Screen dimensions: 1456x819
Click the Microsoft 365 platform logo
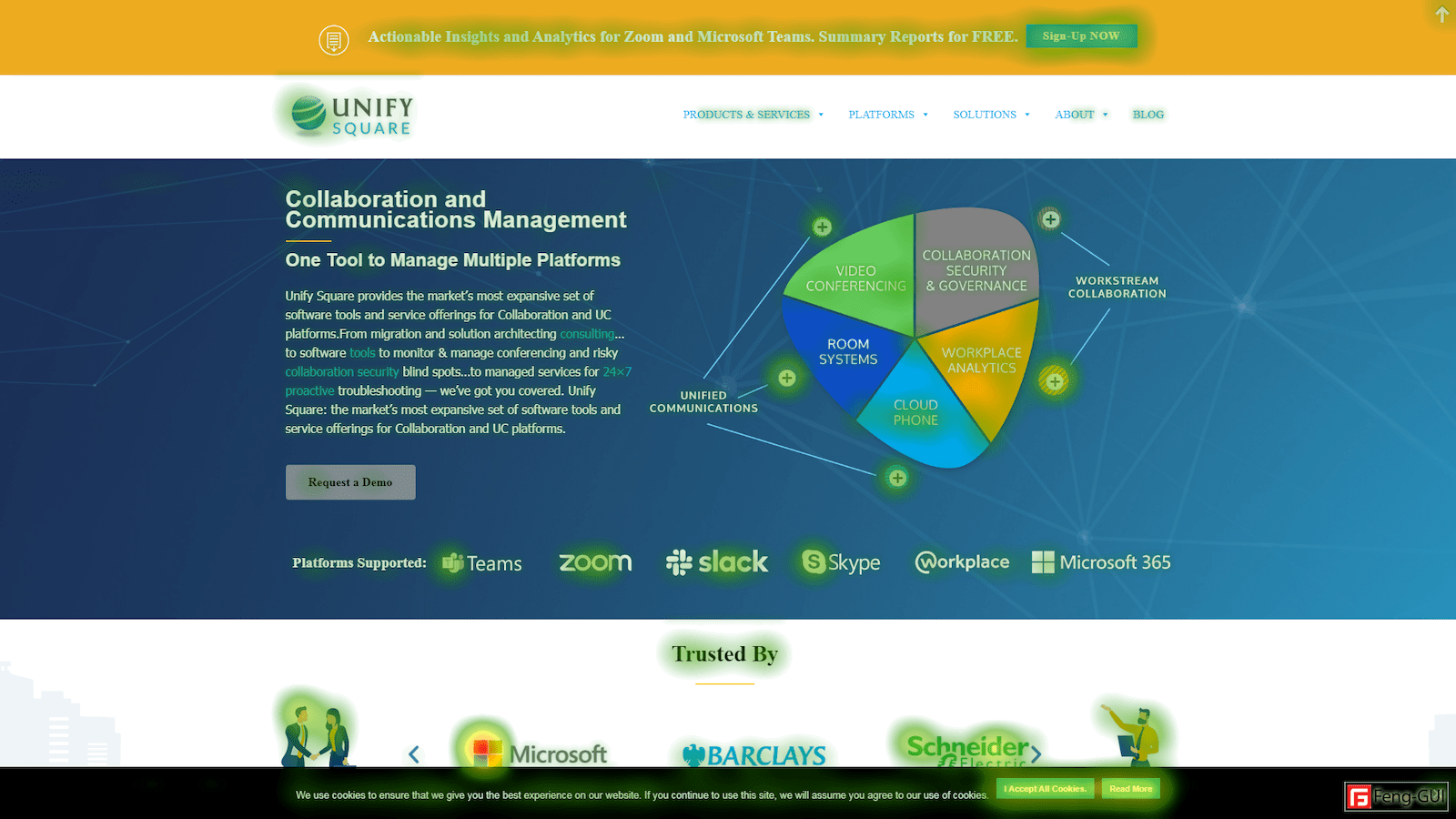(1101, 562)
